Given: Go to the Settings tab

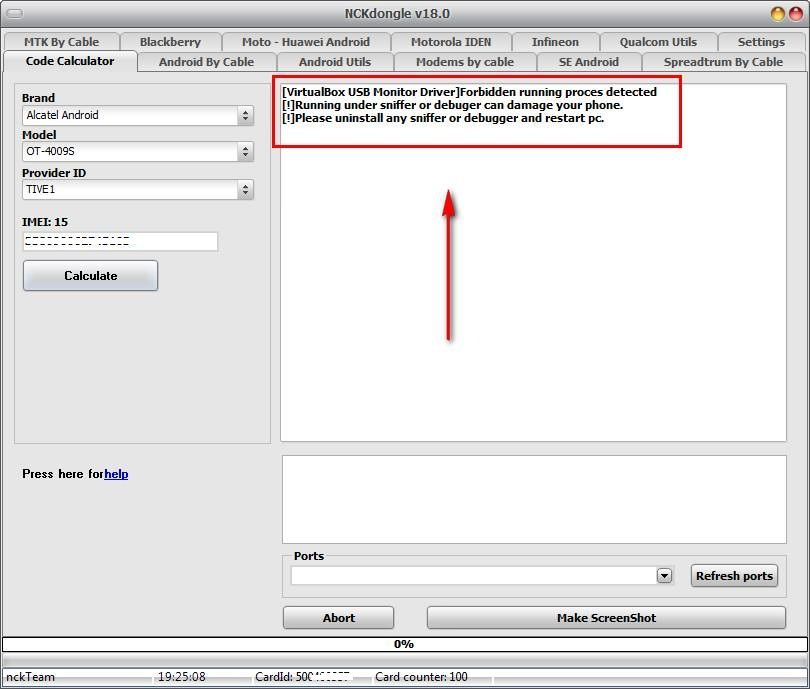Looking at the screenshot, I should 761,42.
